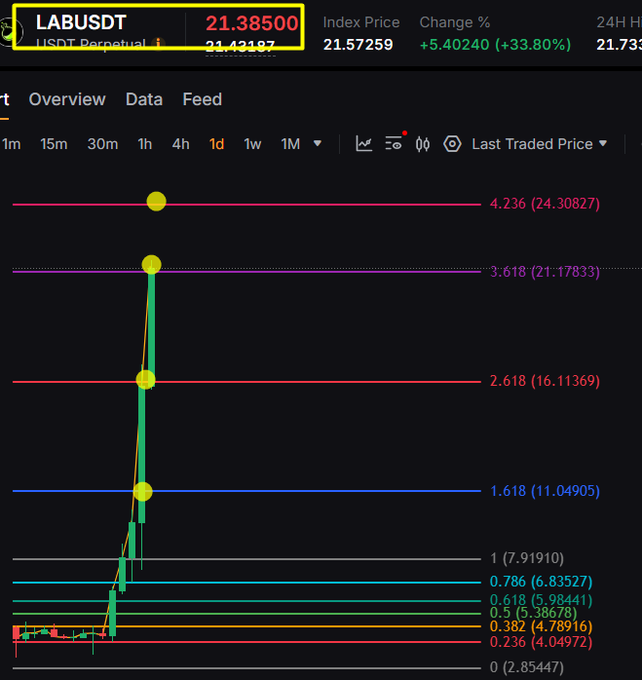Viewport: 642px width, 680px height.
Task: Toggle the display settings eye-list icon
Action: 394,144
